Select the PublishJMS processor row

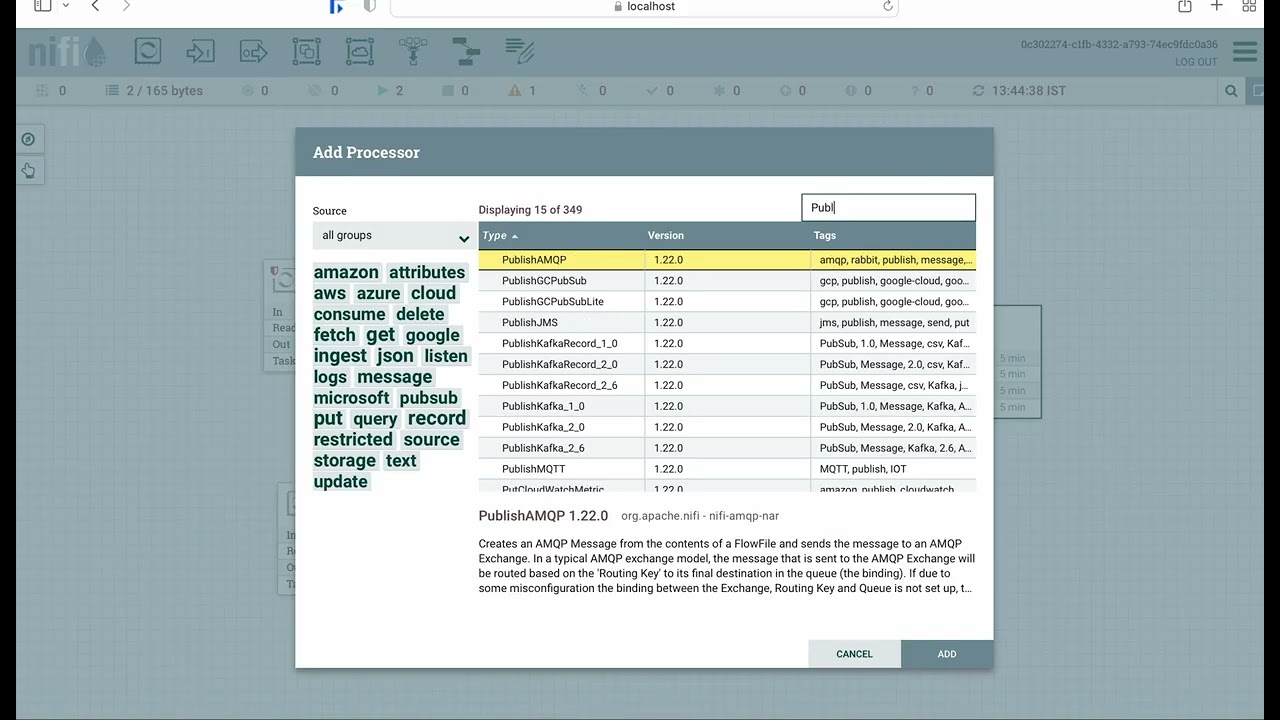(x=727, y=323)
